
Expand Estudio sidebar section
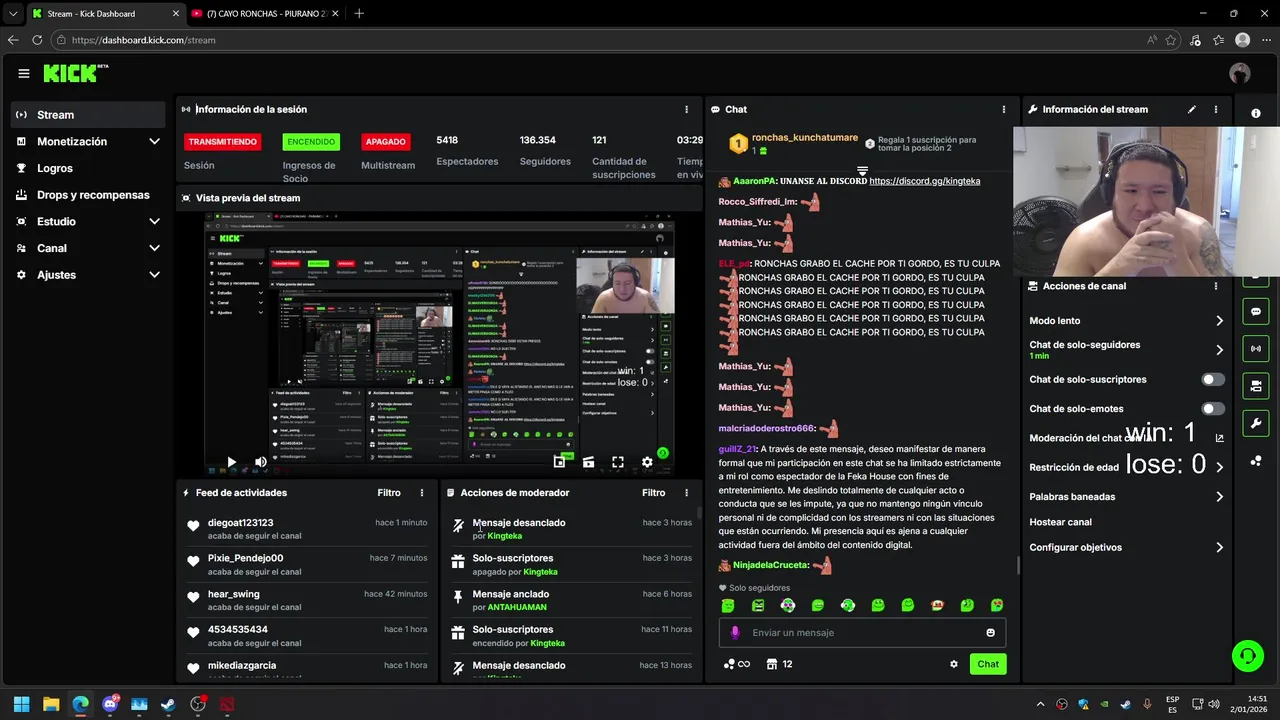pos(154,222)
